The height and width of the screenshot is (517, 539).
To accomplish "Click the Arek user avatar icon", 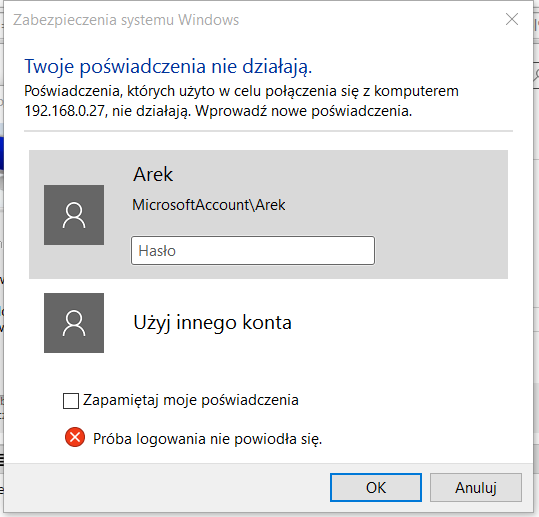I will coord(74,215).
